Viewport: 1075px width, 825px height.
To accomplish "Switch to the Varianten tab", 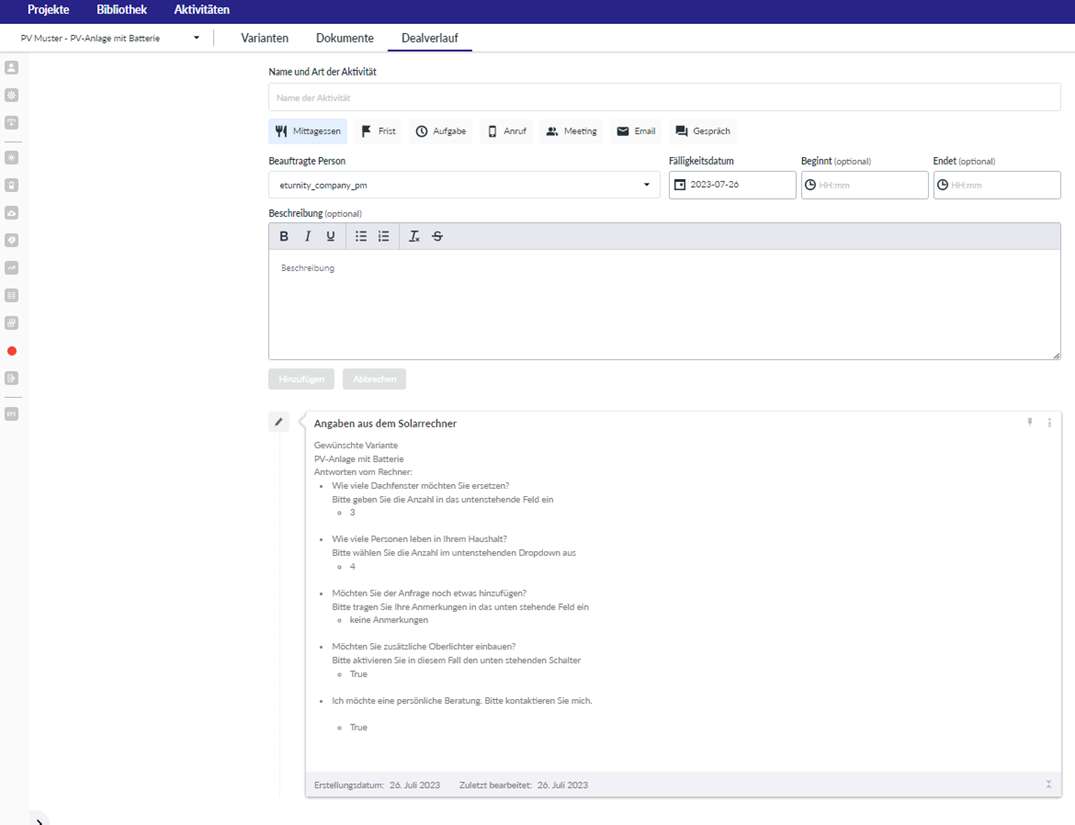I will click(265, 38).
